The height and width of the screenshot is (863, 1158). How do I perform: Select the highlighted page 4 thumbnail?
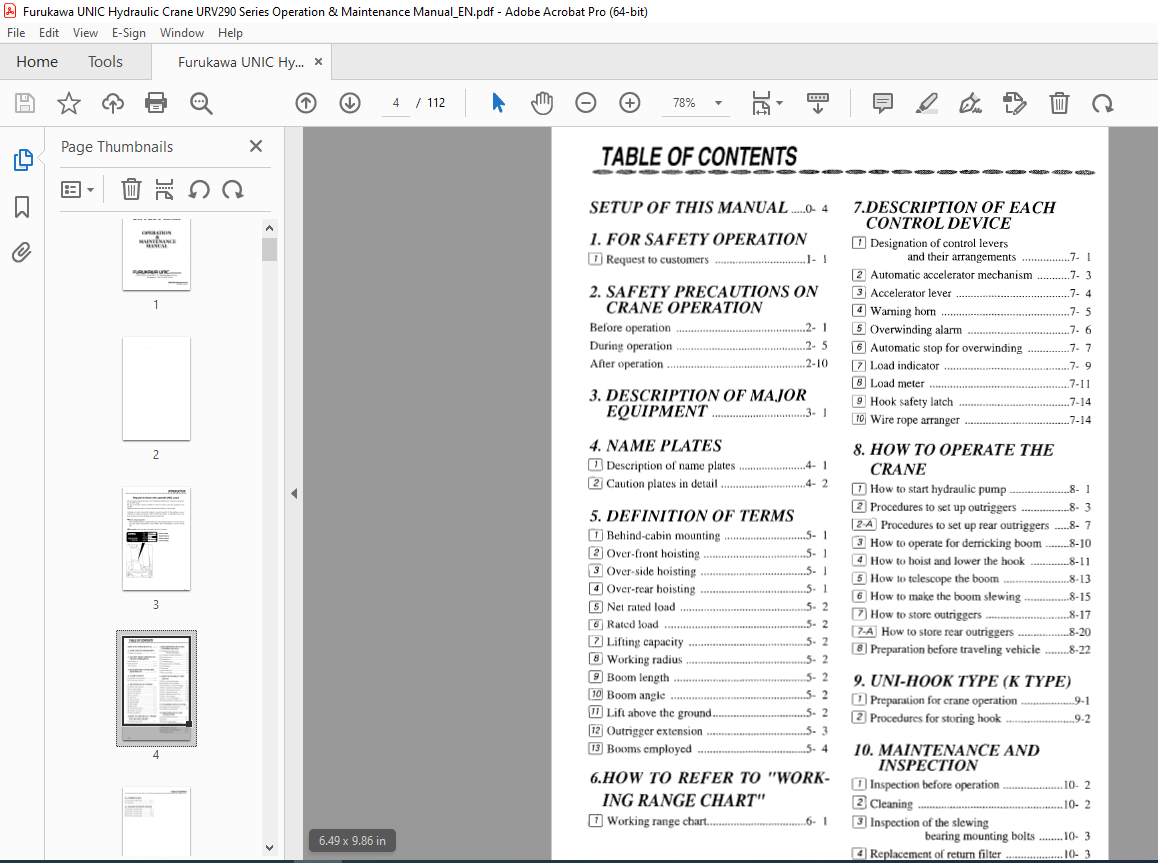point(156,688)
